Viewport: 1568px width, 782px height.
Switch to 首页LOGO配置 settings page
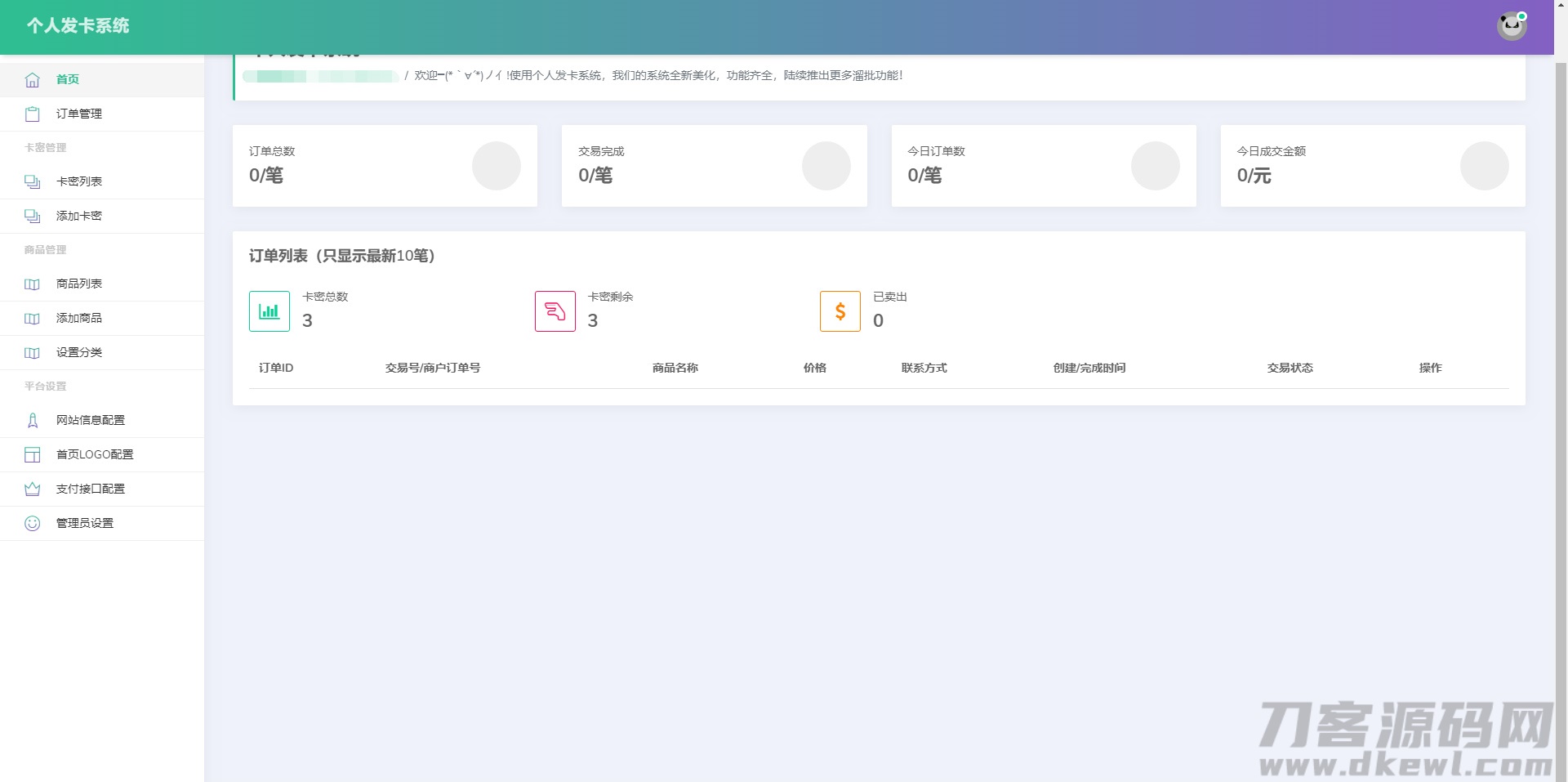(x=95, y=454)
